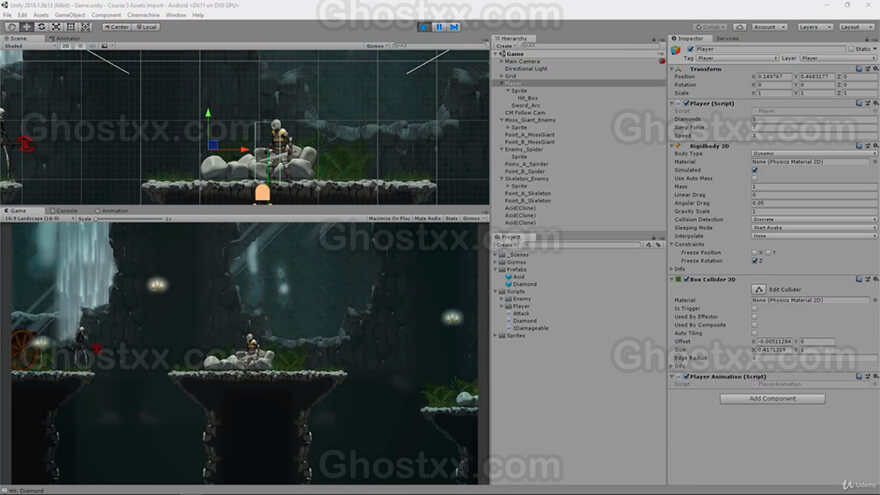This screenshot has height=495, width=880.
Task: Collapse the Prefabs folder in Project
Action: [x=496, y=269]
